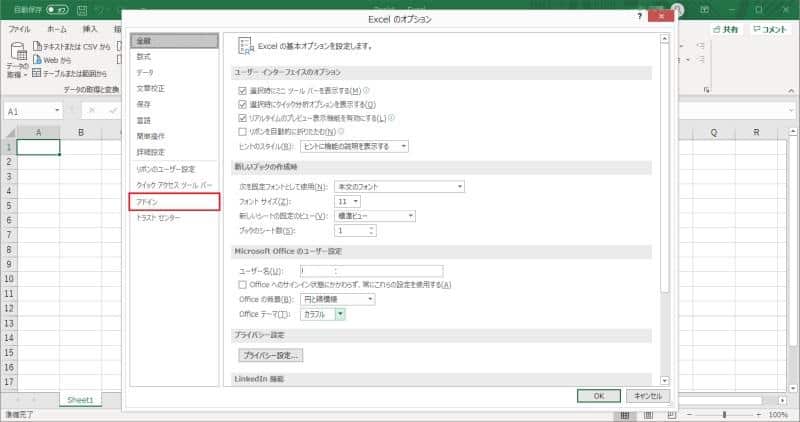Click the Normal view icon in status bar
The height and width of the screenshot is (422, 800).
pyautogui.click(x=624, y=415)
